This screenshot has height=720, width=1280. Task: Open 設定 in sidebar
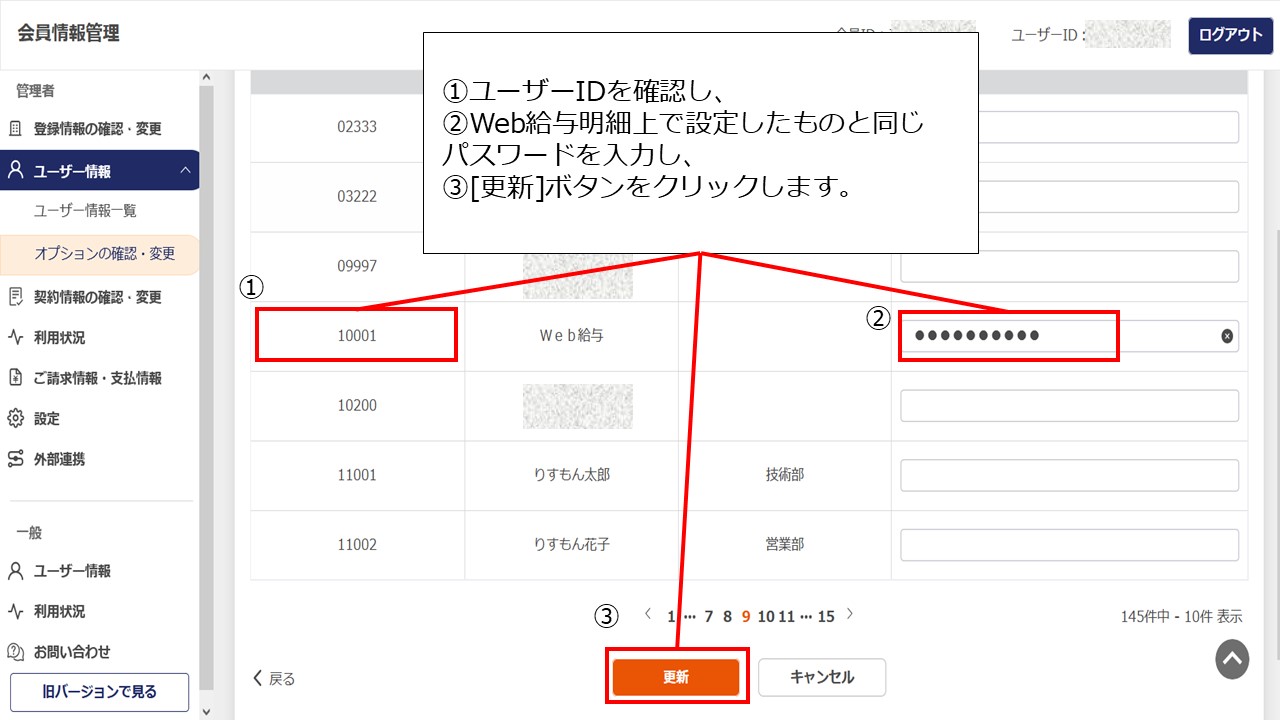46,419
